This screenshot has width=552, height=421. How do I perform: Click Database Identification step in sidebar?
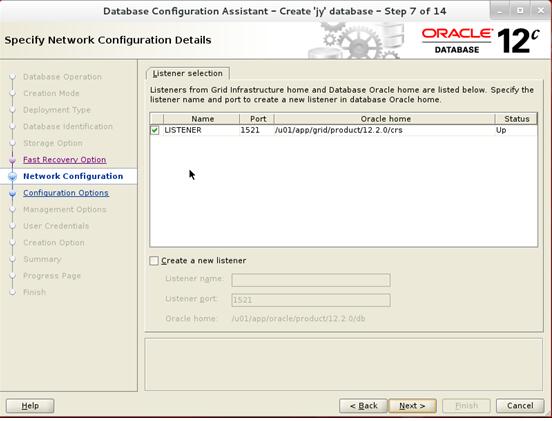[x=68, y=126]
